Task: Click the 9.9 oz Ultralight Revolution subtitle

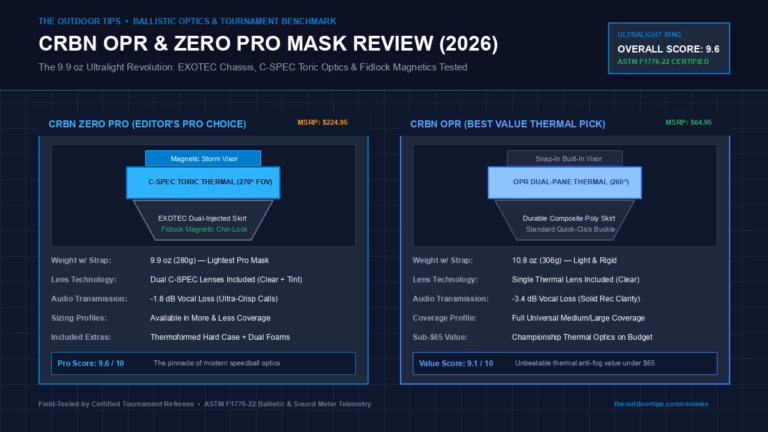Action: [x=253, y=67]
